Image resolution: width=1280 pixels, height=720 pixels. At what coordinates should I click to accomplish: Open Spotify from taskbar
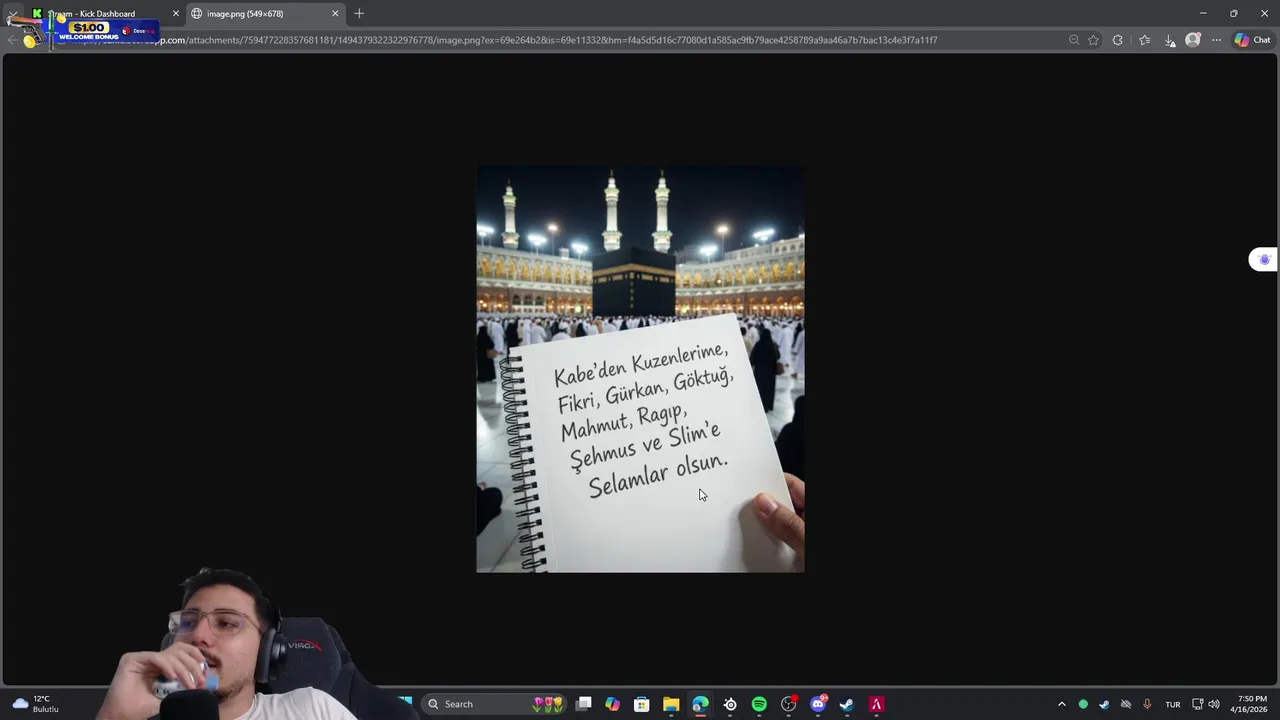(759, 704)
